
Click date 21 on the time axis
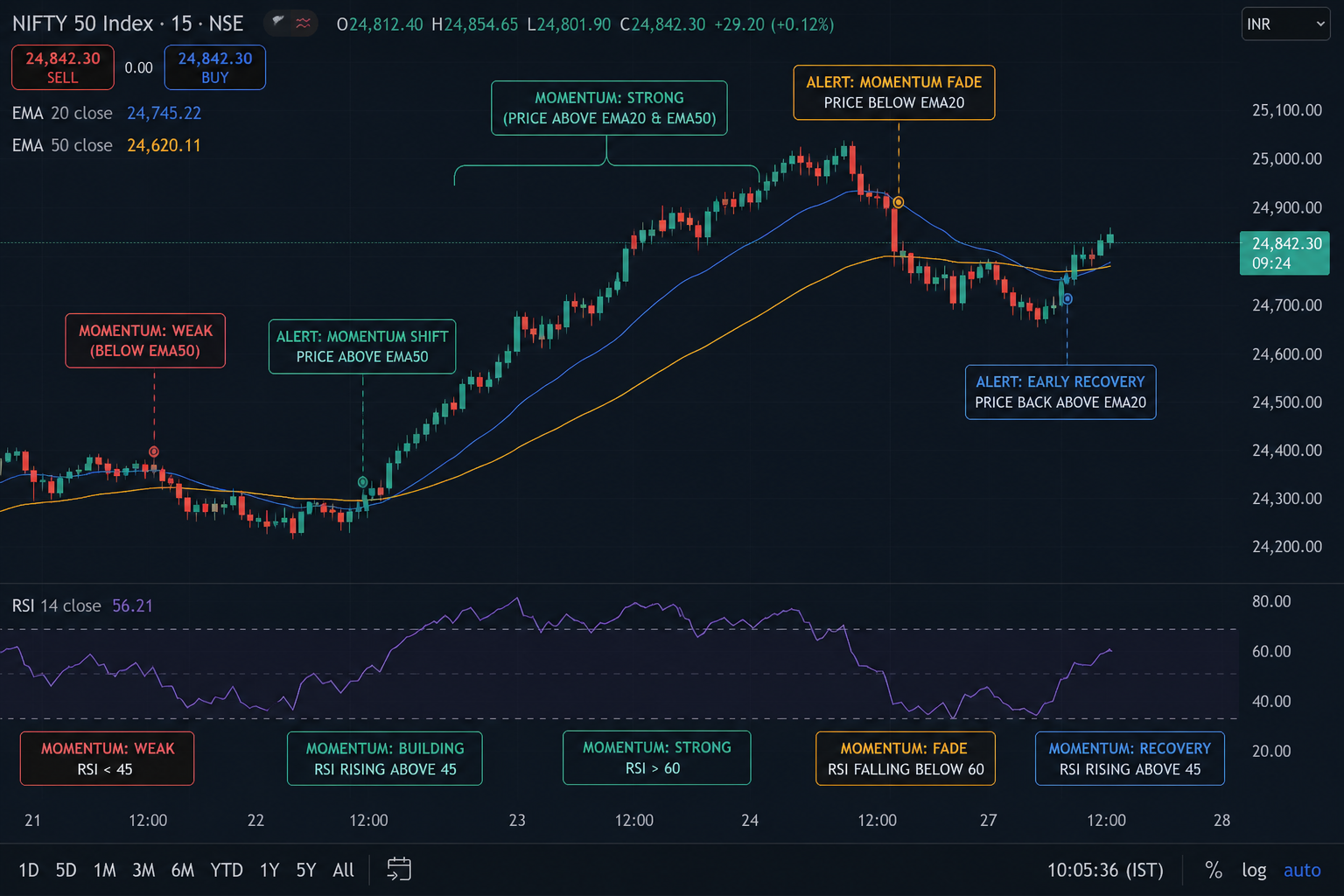point(32,821)
